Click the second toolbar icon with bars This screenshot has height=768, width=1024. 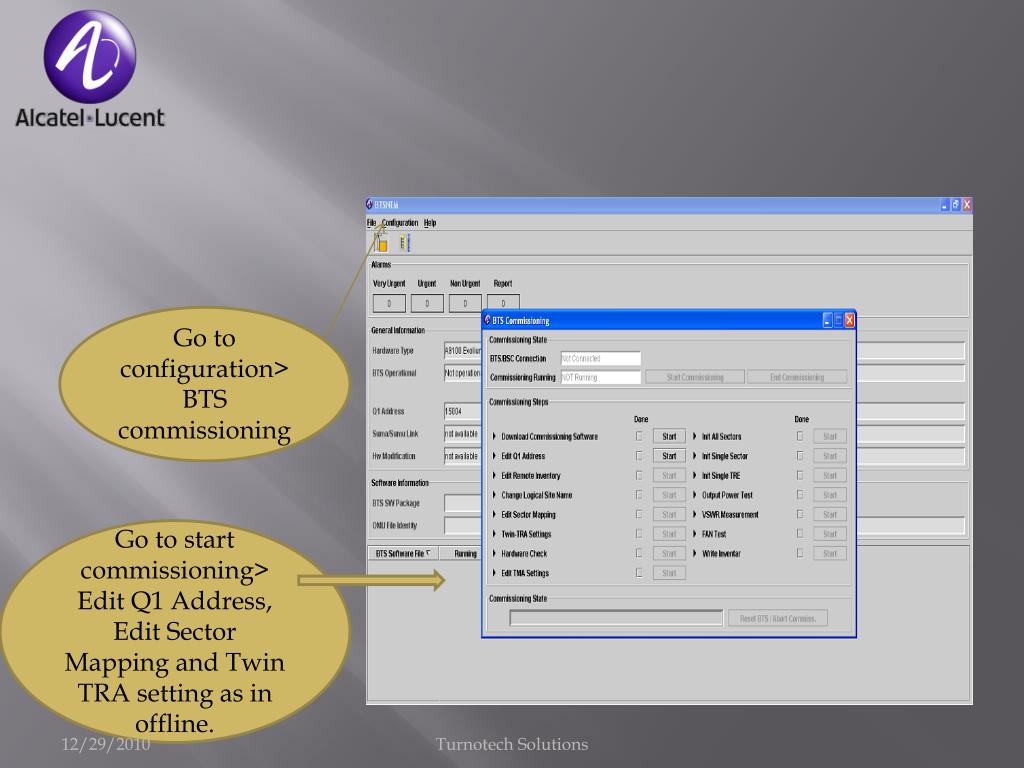pos(404,243)
